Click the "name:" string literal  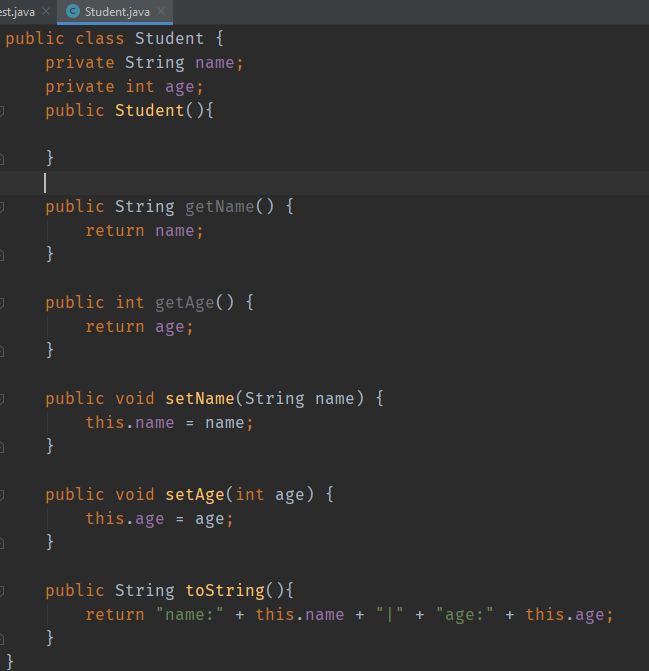[190, 615]
